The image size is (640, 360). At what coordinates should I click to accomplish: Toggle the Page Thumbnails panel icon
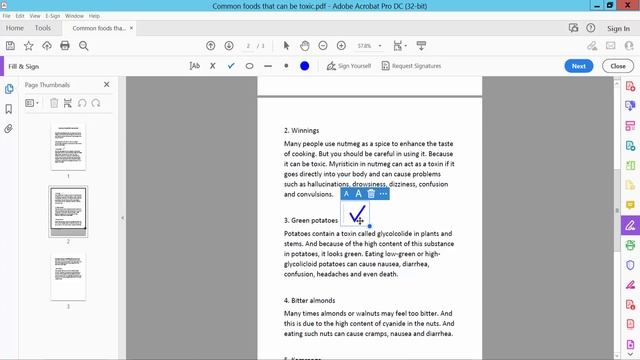pyautogui.click(x=9, y=89)
